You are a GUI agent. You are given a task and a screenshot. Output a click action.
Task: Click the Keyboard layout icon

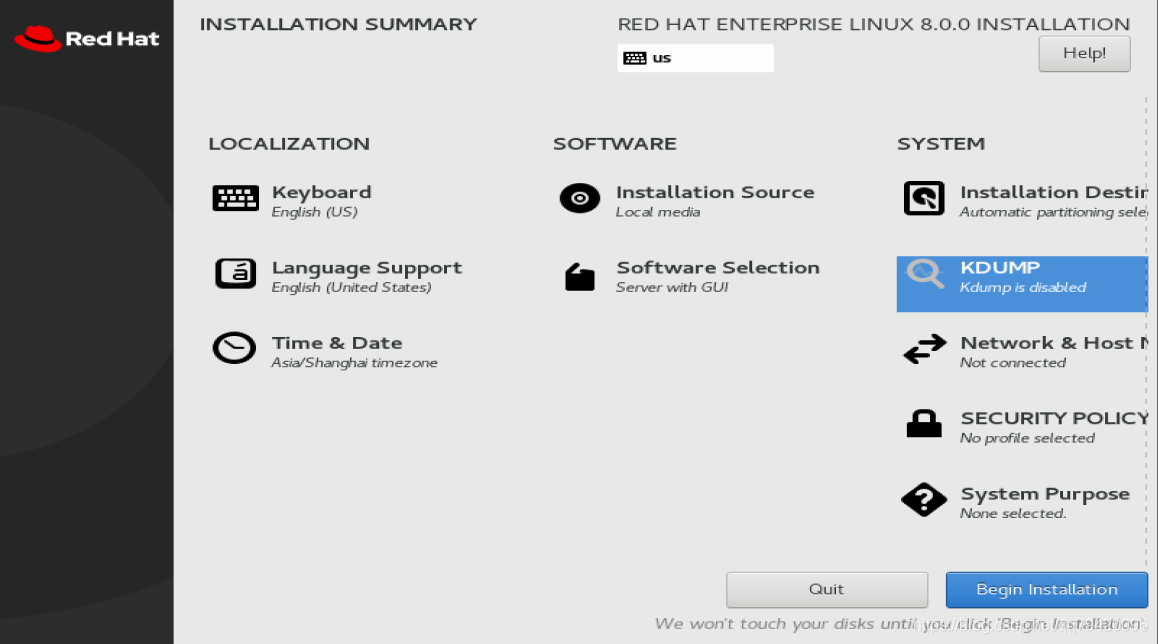pyautogui.click(x=236, y=198)
